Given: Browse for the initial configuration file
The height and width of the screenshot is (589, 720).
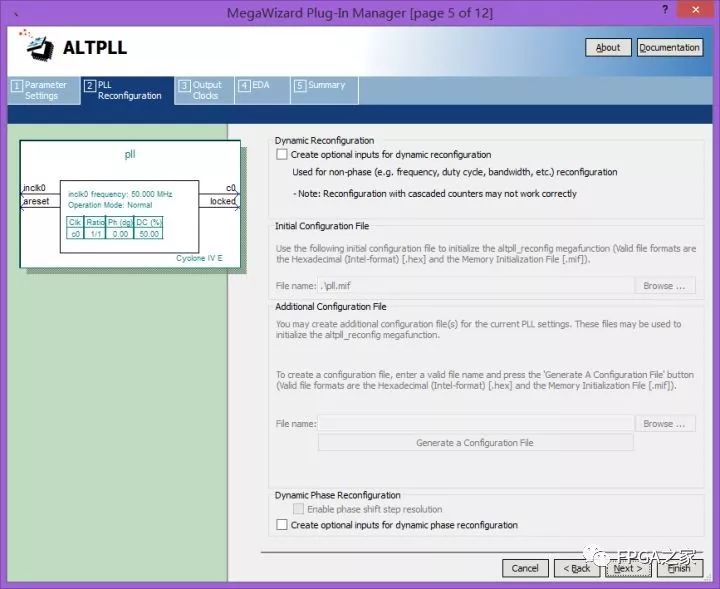Looking at the screenshot, I should [665, 286].
